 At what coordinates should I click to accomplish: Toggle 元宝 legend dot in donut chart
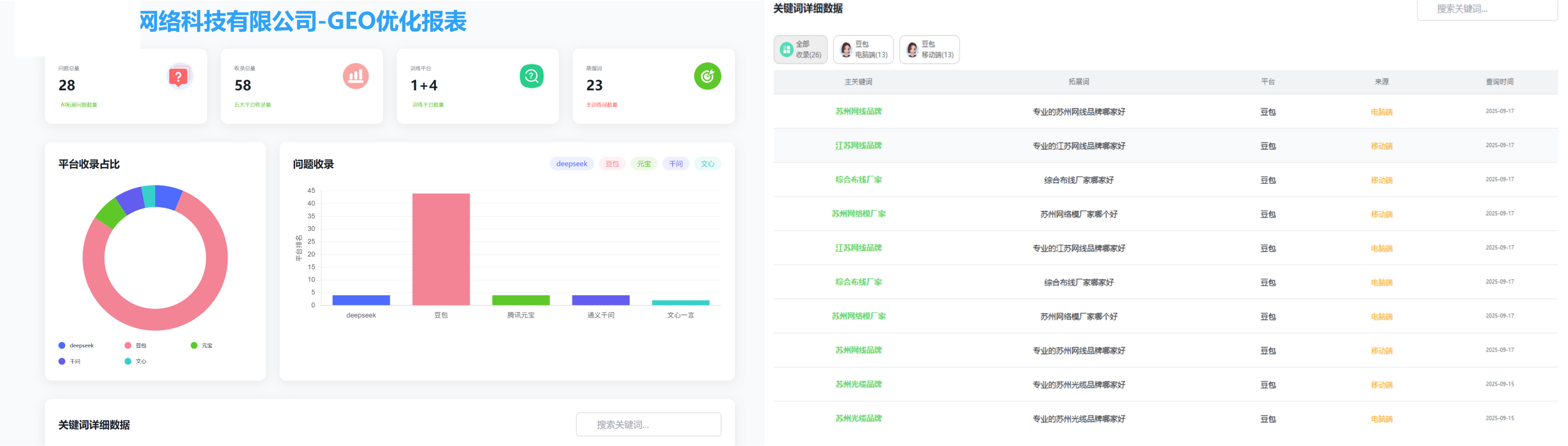[194, 345]
